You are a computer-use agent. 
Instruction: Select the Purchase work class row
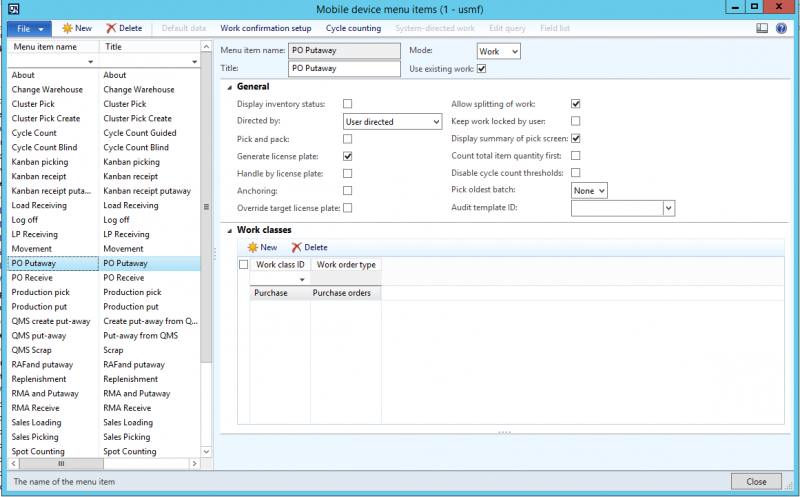(315, 293)
